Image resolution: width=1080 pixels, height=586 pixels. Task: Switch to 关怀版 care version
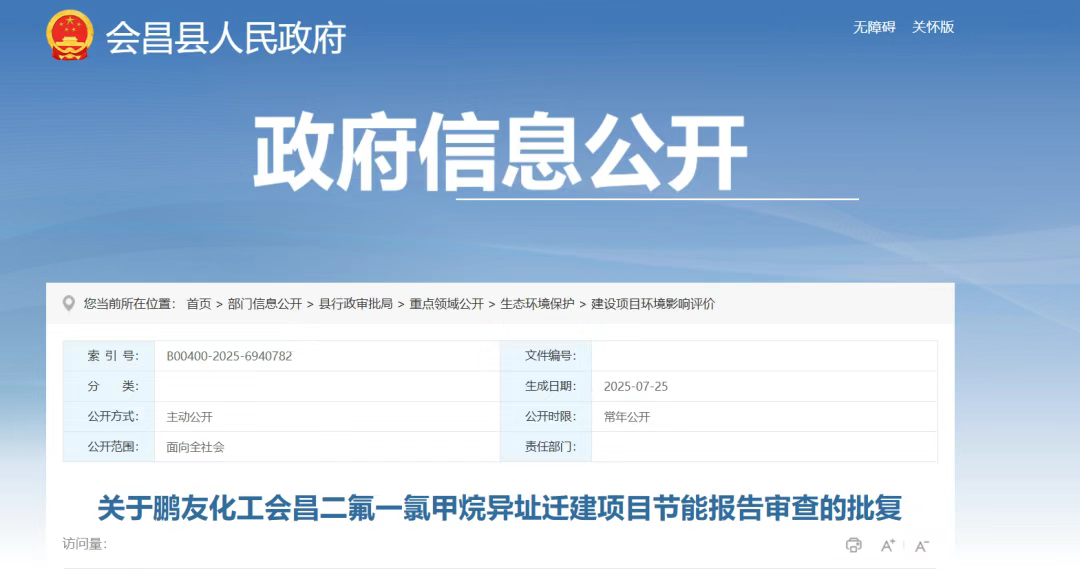click(x=933, y=27)
